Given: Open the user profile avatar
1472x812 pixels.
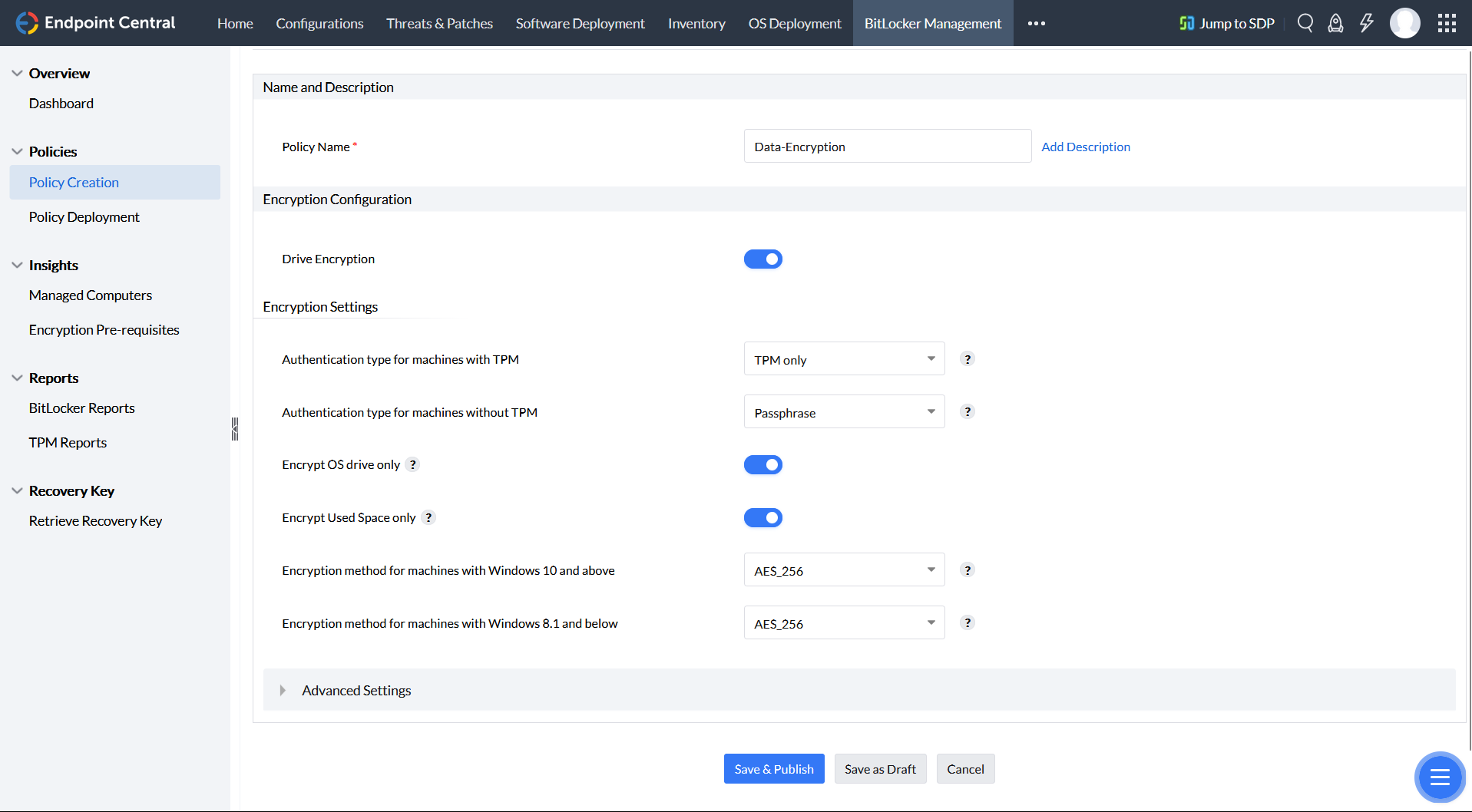Looking at the screenshot, I should tap(1404, 23).
